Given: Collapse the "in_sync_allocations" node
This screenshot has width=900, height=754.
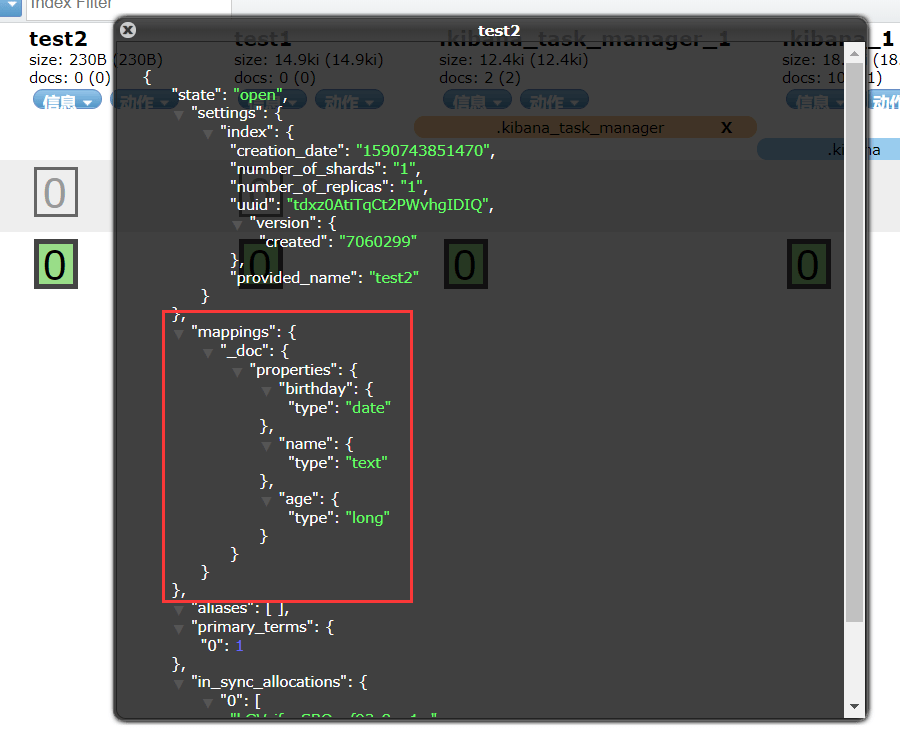Looking at the screenshot, I should (x=179, y=684).
